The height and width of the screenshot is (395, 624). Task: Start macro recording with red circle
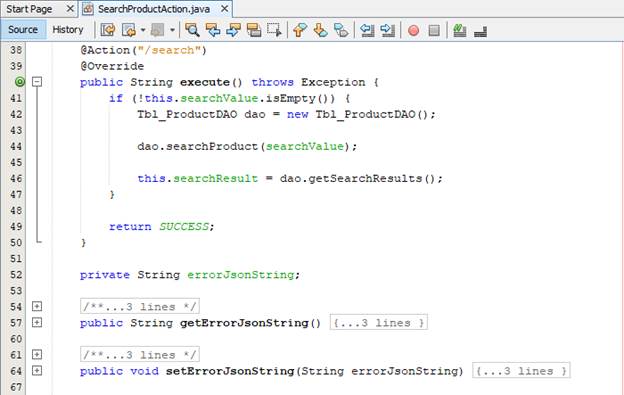point(413,30)
